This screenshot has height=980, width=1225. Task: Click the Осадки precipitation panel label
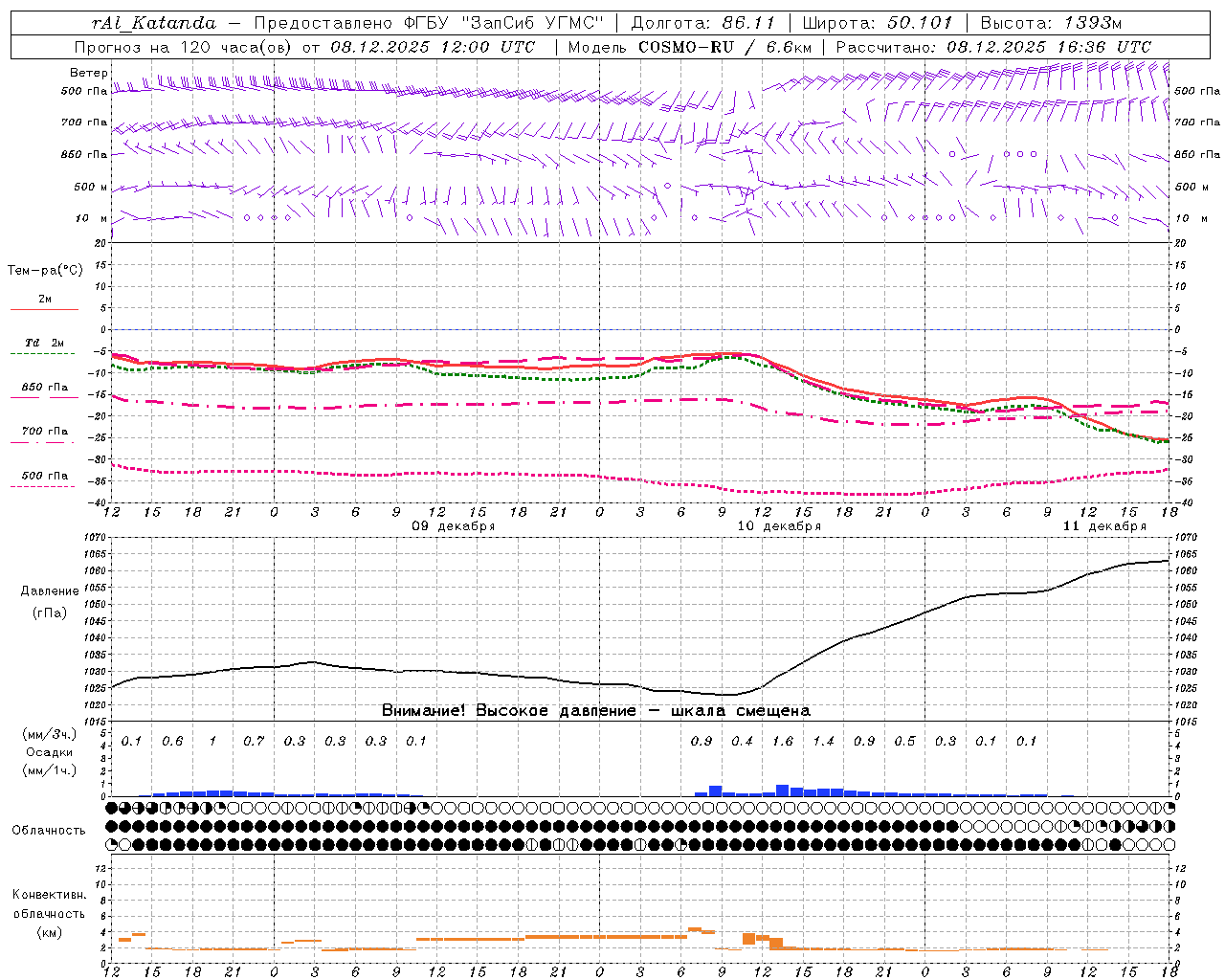(50, 752)
